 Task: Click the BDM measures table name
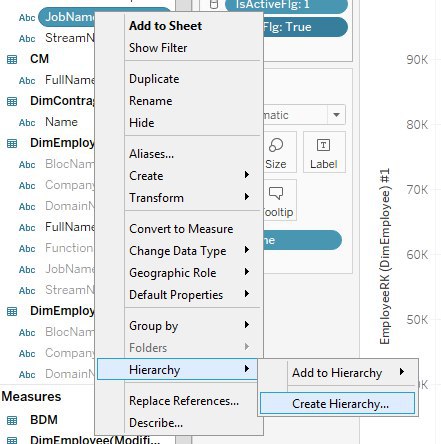click(44, 420)
